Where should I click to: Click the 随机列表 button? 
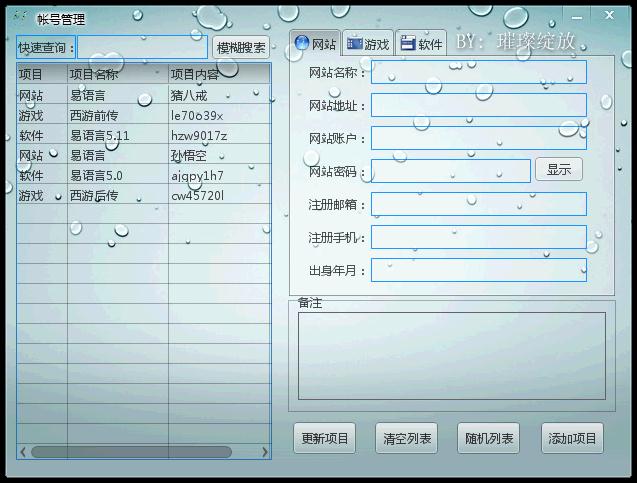pos(489,438)
